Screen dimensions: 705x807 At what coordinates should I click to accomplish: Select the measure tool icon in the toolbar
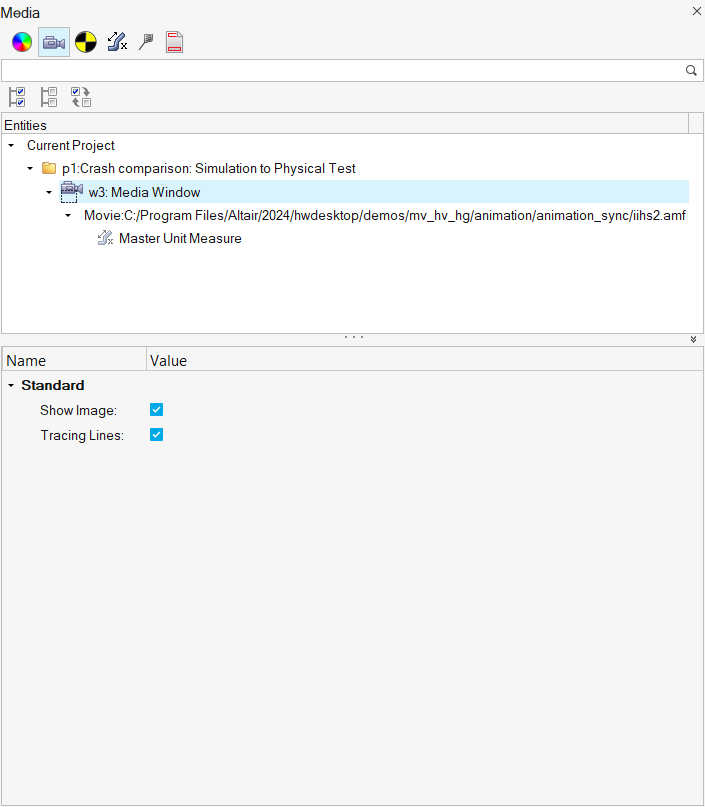pos(117,42)
